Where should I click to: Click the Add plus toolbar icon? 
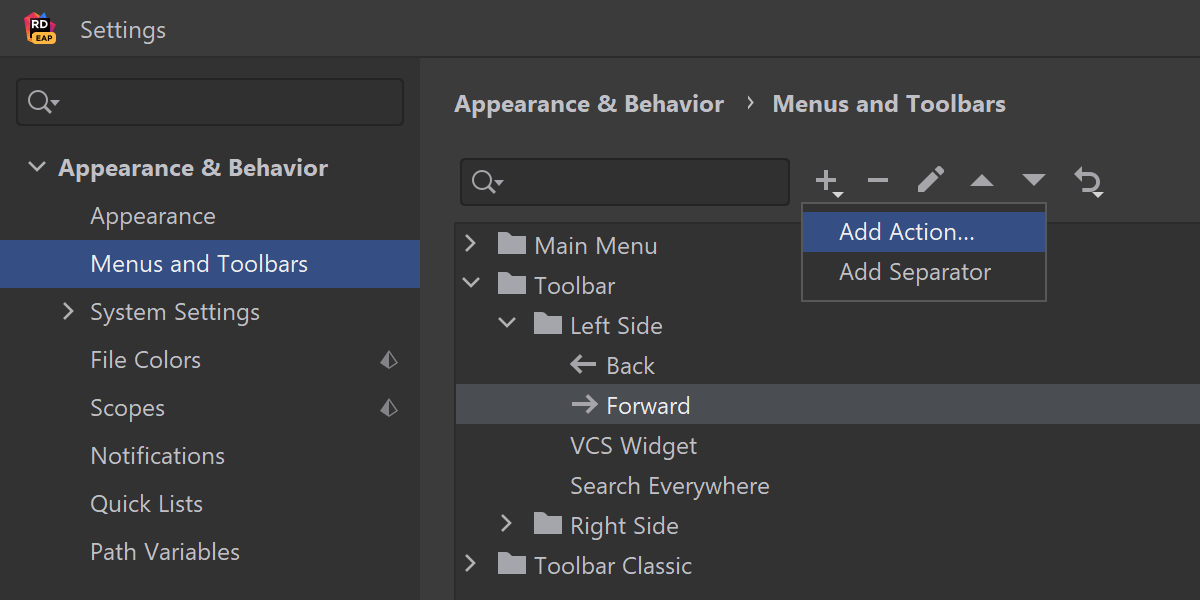827,181
